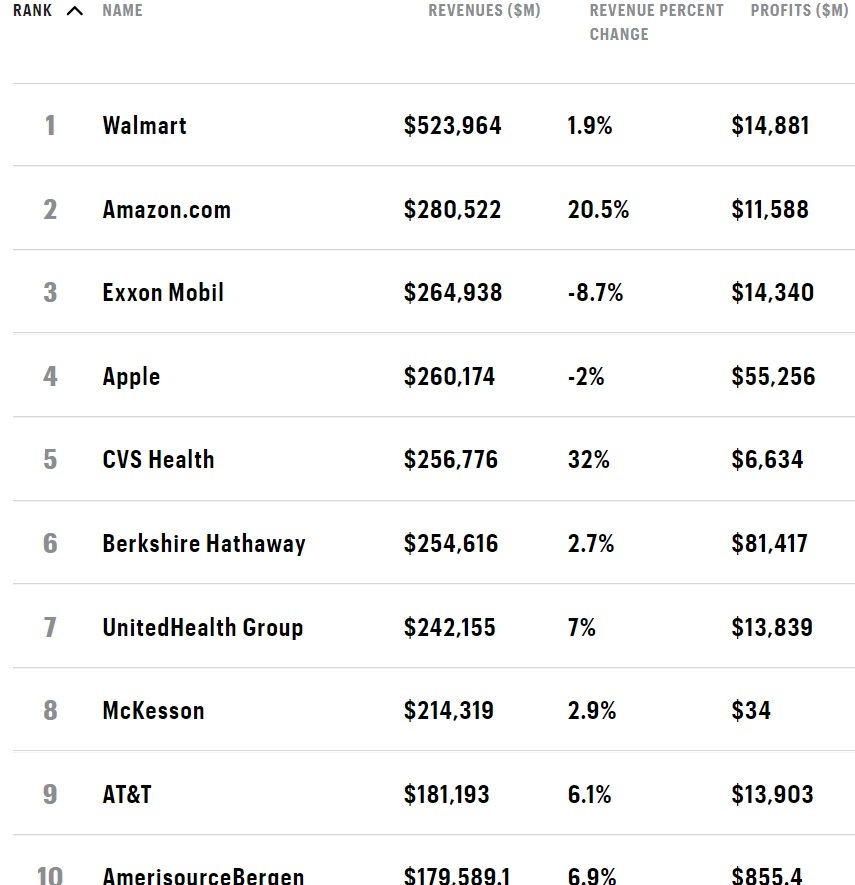Viewport: 855px width, 885px height.
Task: Sort table by Rank column header
Action: coord(32,11)
